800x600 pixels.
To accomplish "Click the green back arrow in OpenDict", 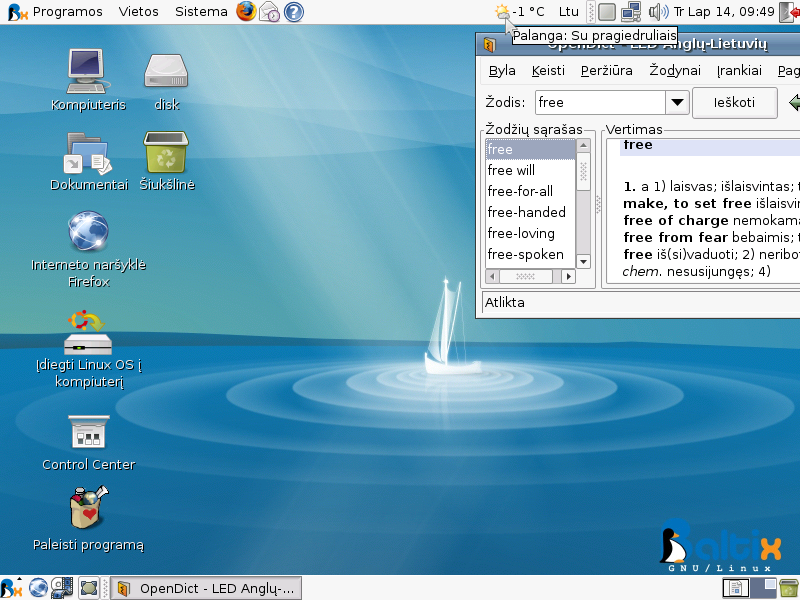I will (x=794, y=102).
